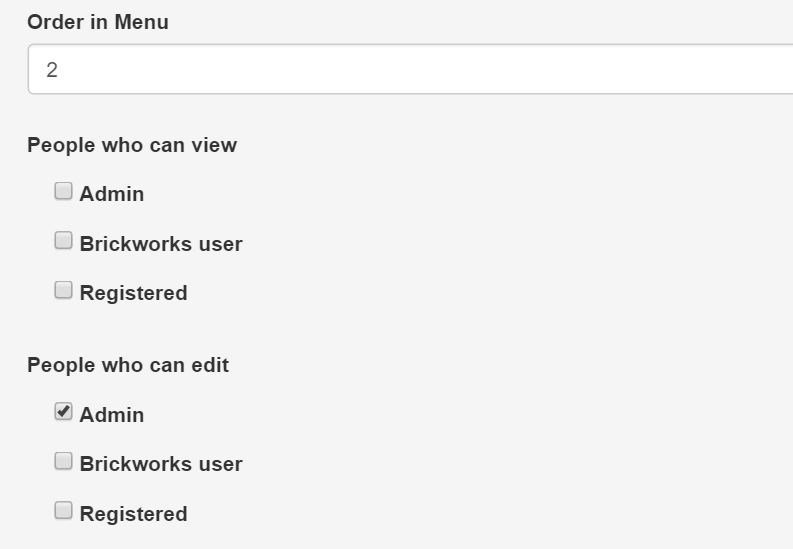The height and width of the screenshot is (549, 793).
Task: Click the Order in Menu input field
Action: click(410, 69)
